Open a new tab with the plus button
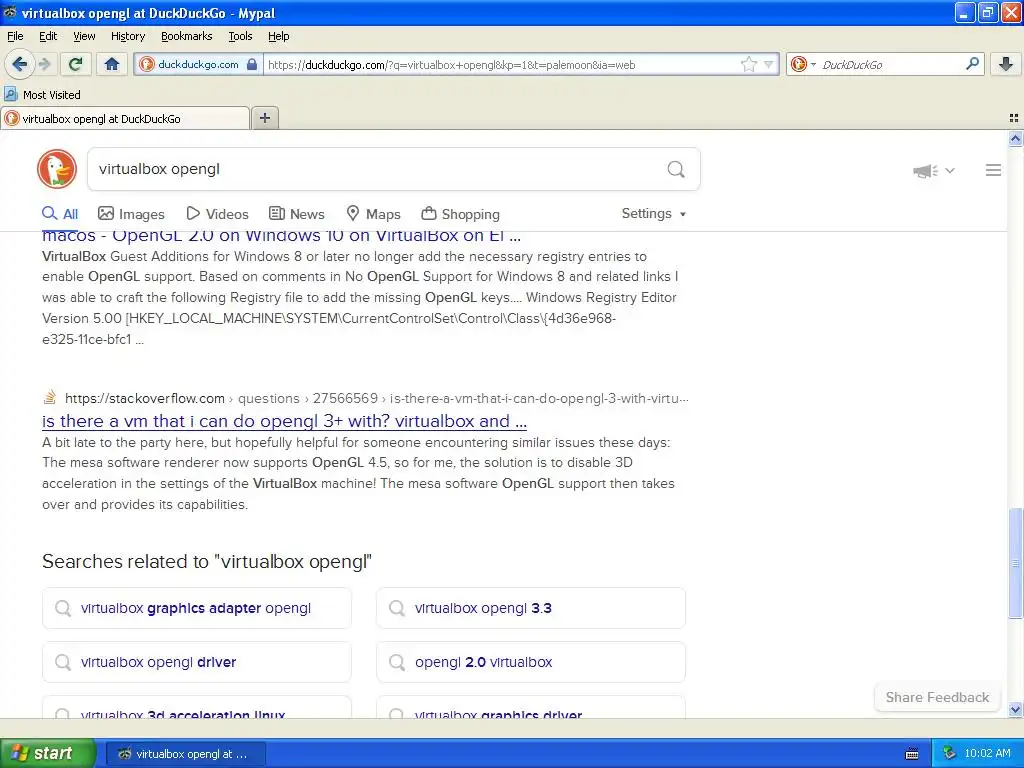1024x768 pixels. [264, 118]
